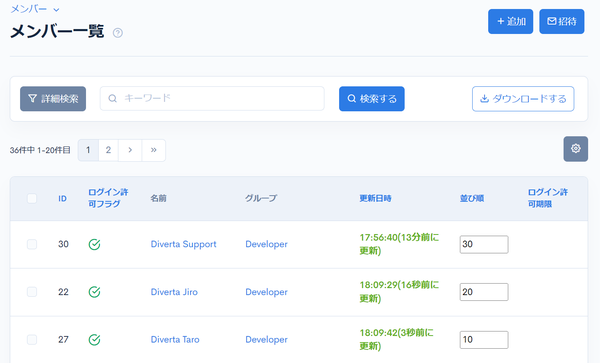The height and width of the screenshot is (363, 600).
Task: Open the table settings gear
Action: tap(576, 149)
